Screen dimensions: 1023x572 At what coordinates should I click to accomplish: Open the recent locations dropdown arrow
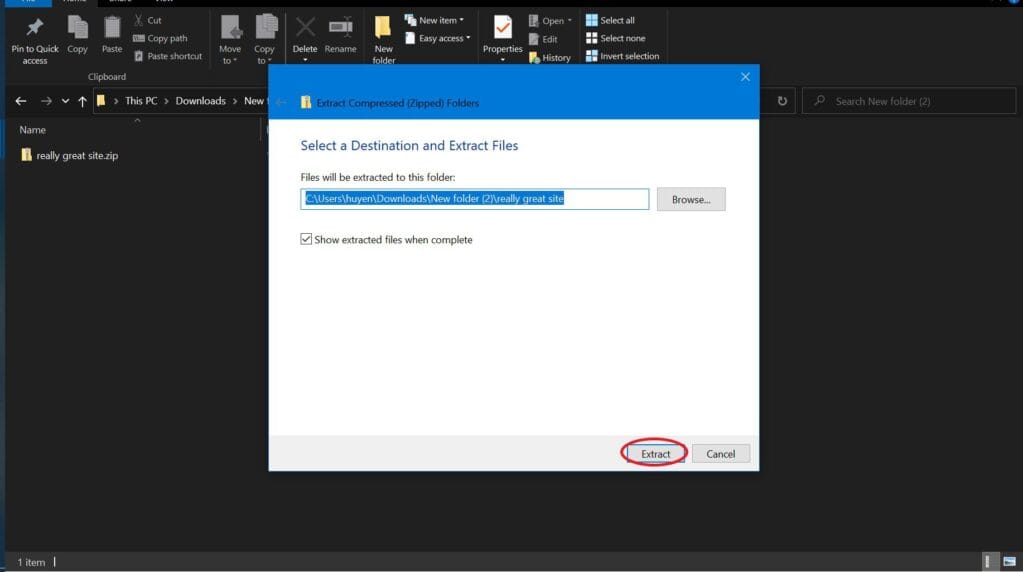tap(65, 101)
